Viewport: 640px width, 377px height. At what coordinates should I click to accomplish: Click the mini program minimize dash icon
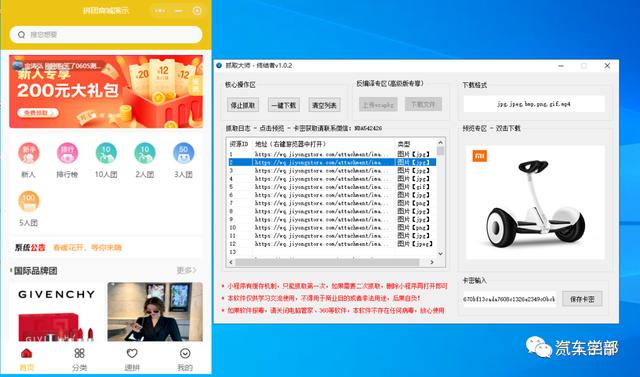[178, 11]
